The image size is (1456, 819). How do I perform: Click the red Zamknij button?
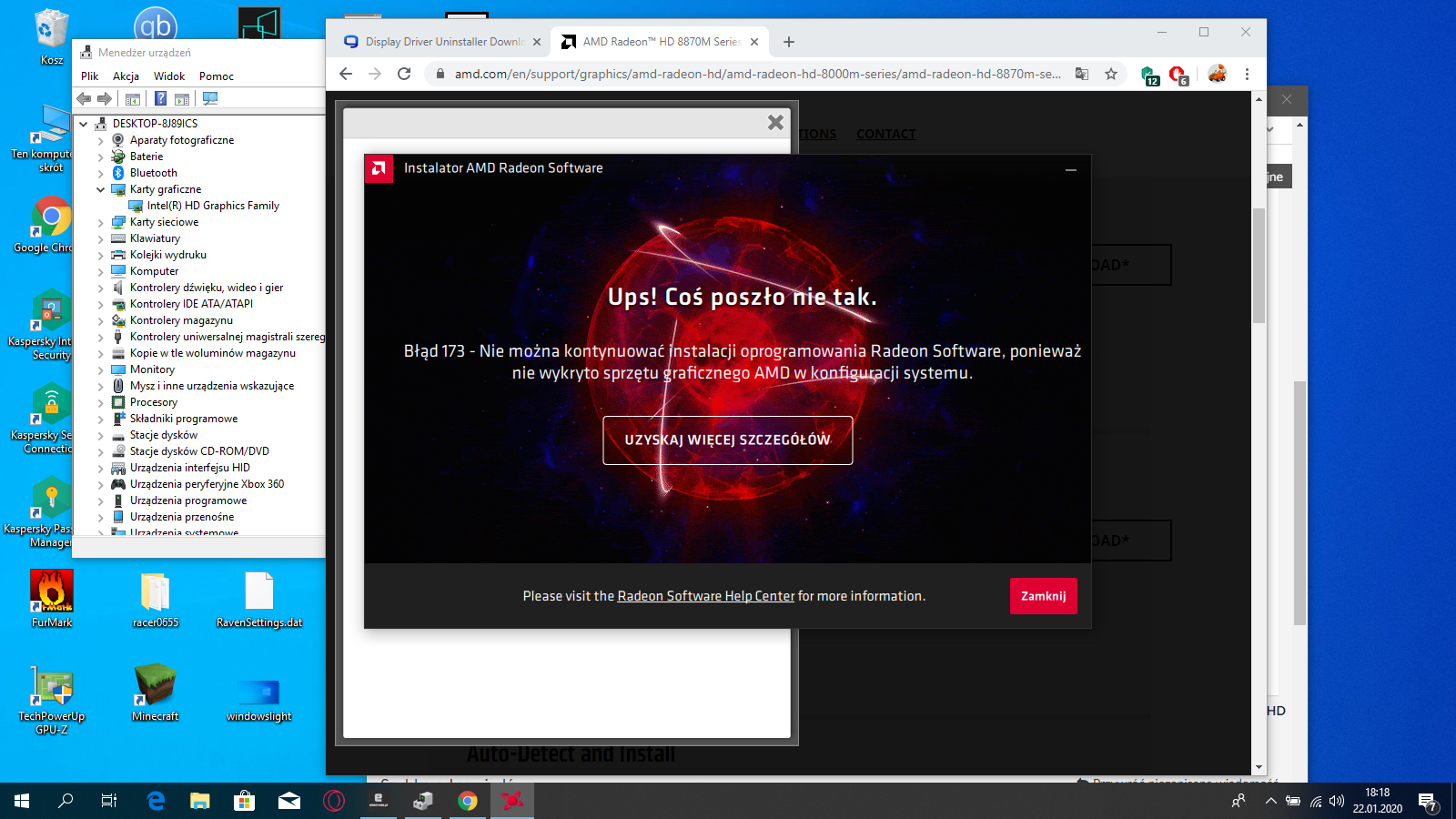(1044, 596)
